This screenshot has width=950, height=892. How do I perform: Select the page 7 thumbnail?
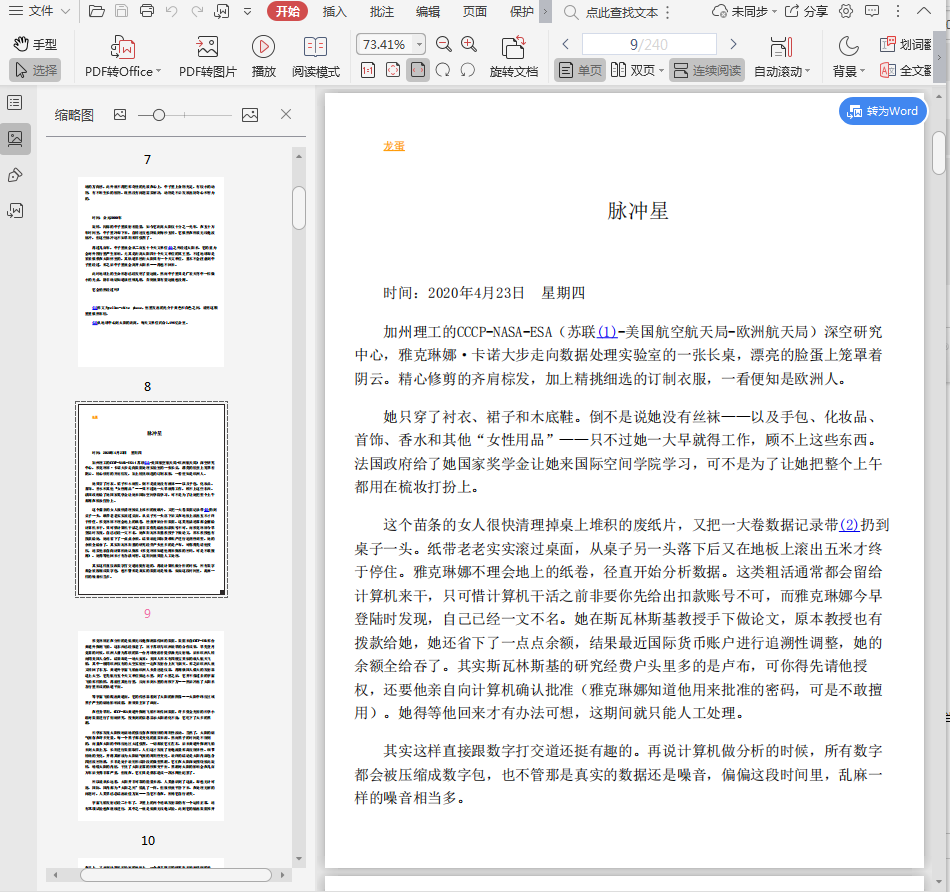(x=151, y=272)
